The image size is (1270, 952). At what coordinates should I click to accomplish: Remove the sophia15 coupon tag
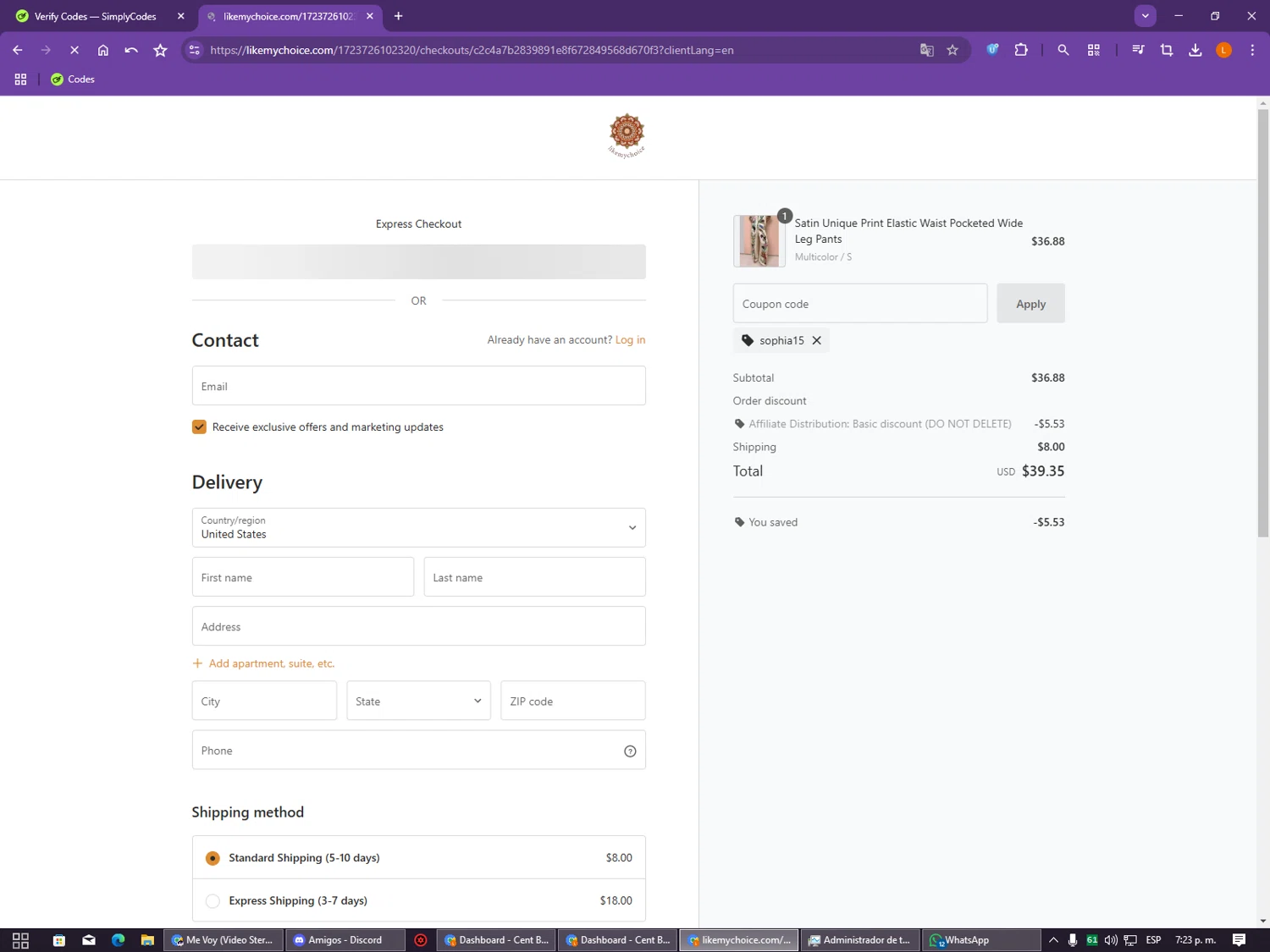(x=816, y=340)
